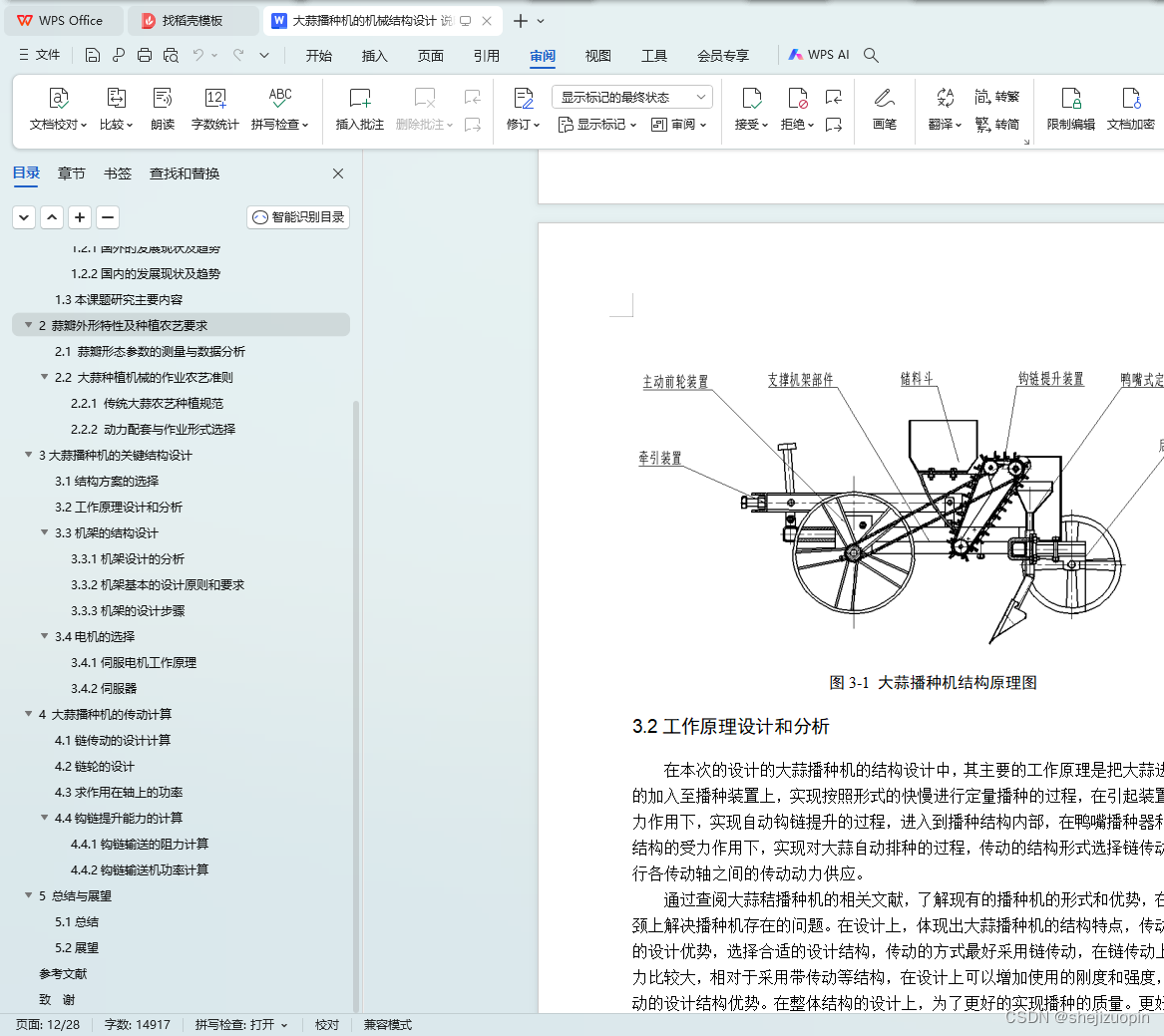Screen dimensions: 1164x1036
Task: Jump to 参考文献 in outline
Action: 63,973
